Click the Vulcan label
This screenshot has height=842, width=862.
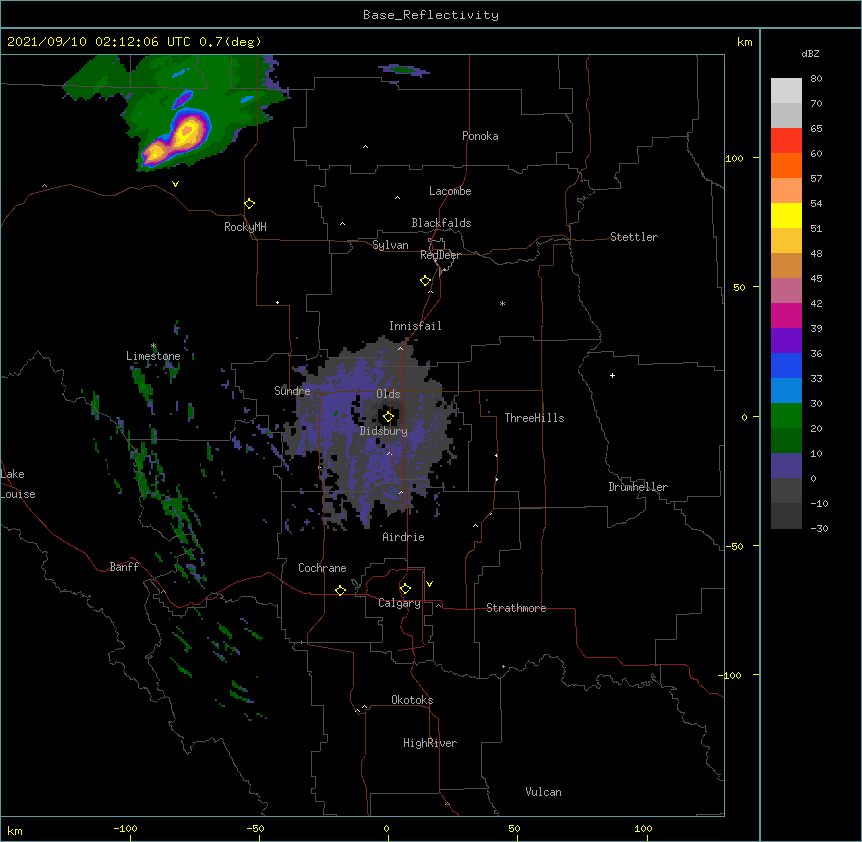pos(543,792)
